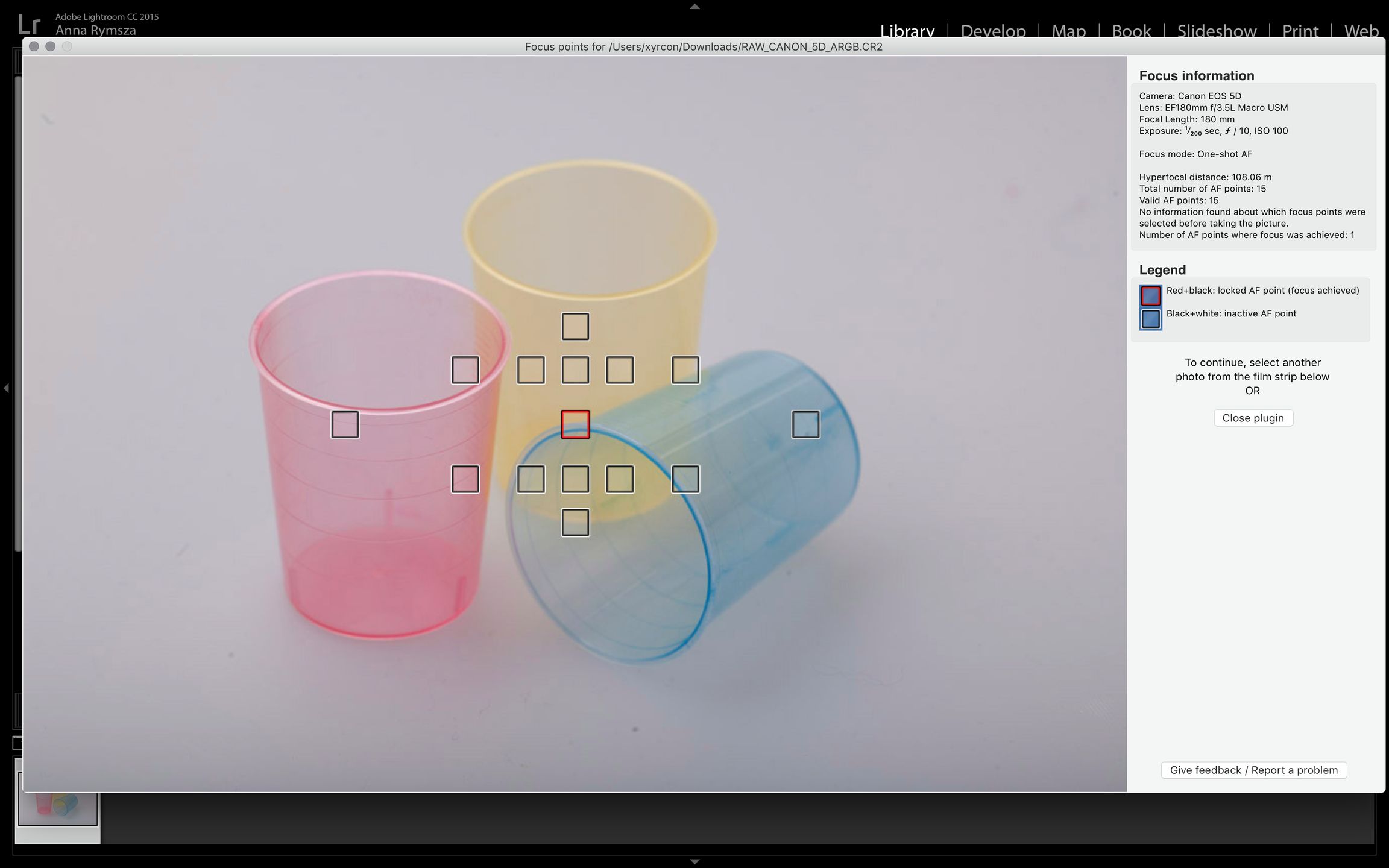
Task: Click the red locked AF point square
Action: coord(575,424)
